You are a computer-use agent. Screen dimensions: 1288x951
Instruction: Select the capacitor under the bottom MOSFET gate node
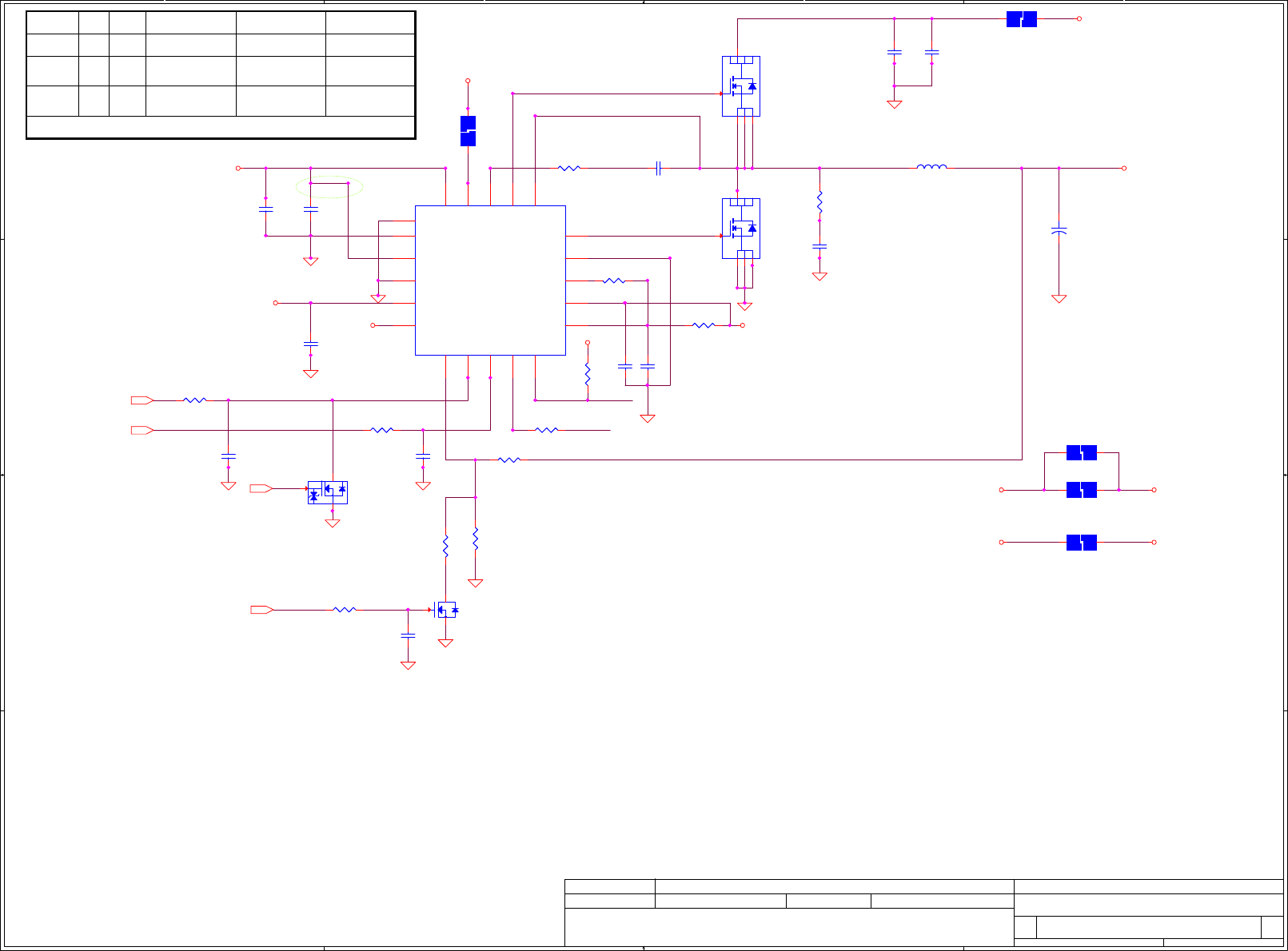[x=408, y=635]
